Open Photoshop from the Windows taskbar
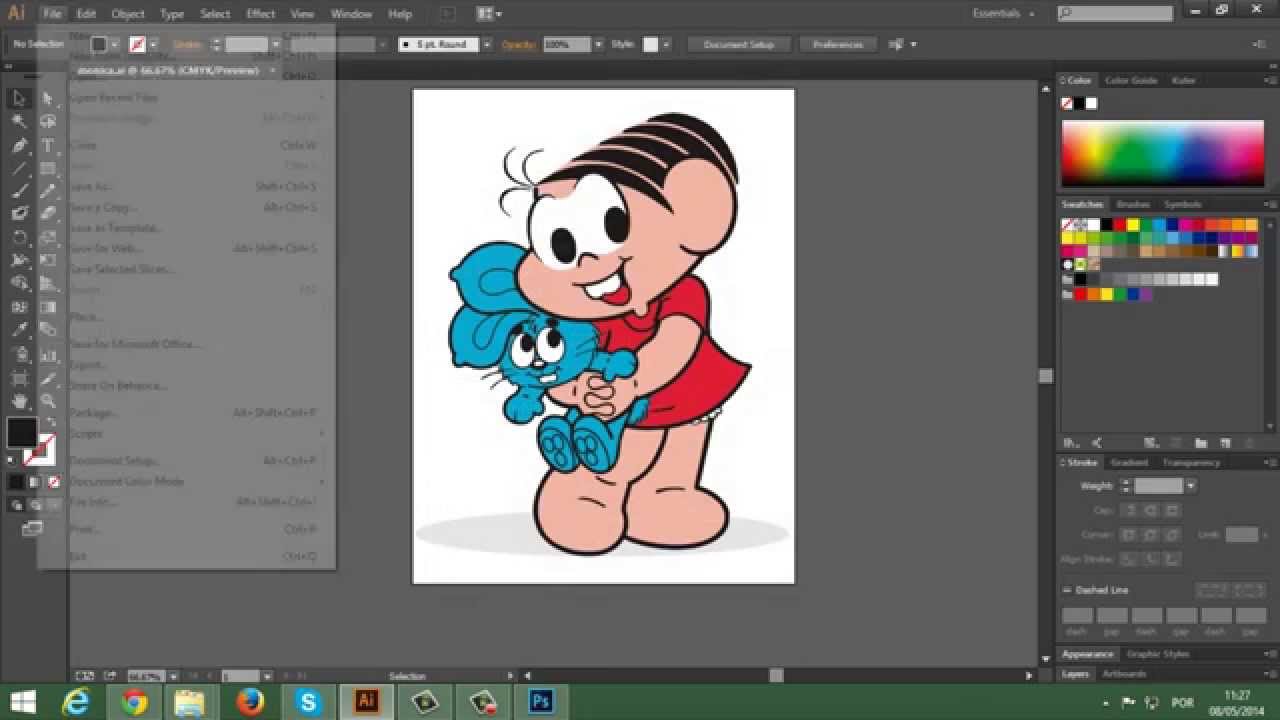1280x720 pixels. (x=541, y=701)
